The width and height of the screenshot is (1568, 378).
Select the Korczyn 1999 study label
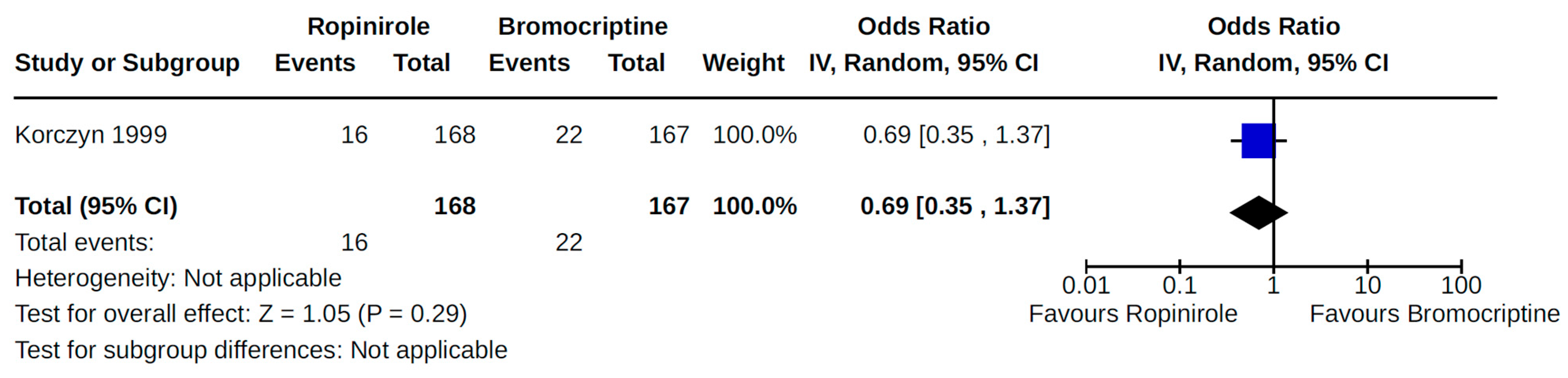91,135
